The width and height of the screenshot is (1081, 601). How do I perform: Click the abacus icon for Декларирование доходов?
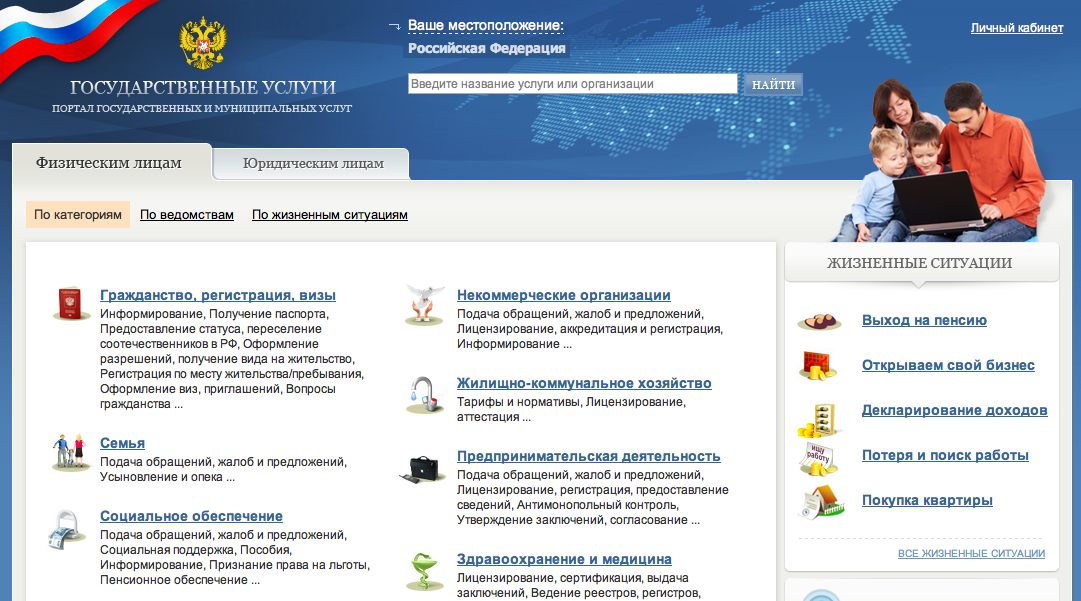coord(822,417)
